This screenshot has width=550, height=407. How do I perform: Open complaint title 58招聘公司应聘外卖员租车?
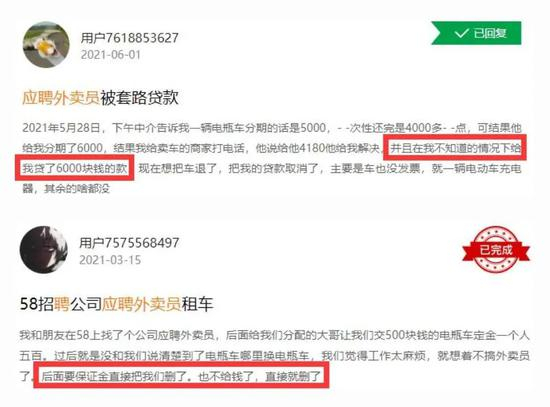(x=116, y=304)
